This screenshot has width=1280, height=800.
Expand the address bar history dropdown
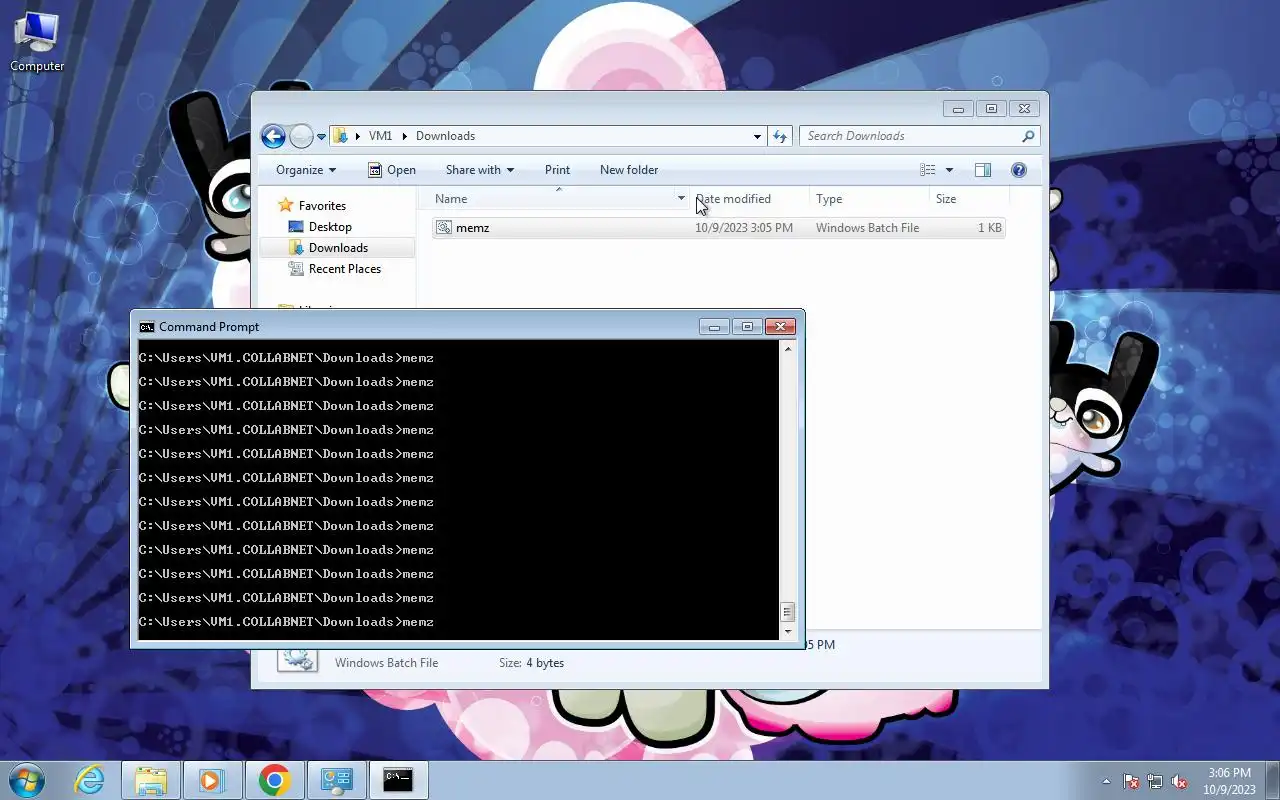[757, 136]
